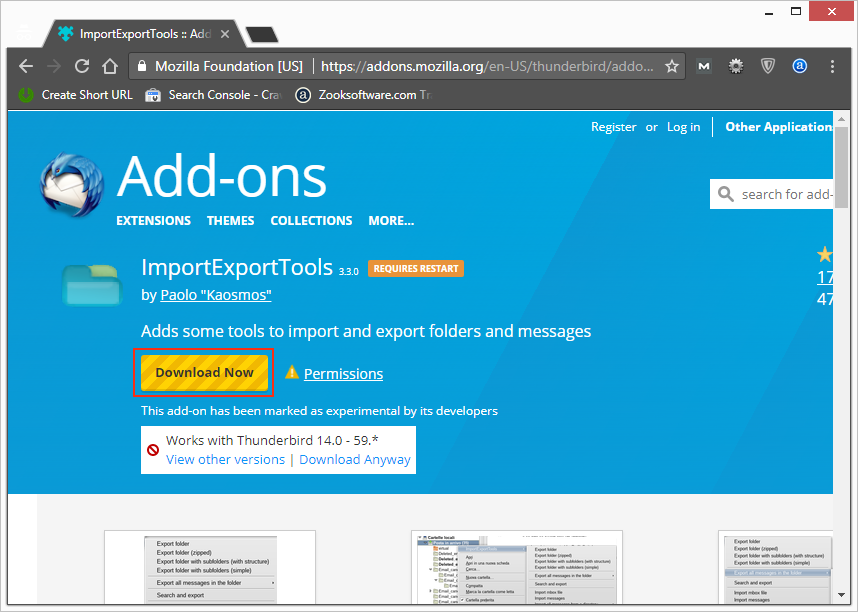
Task: Open the blue circled 'a' extension icon
Action: click(x=799, y=66)
